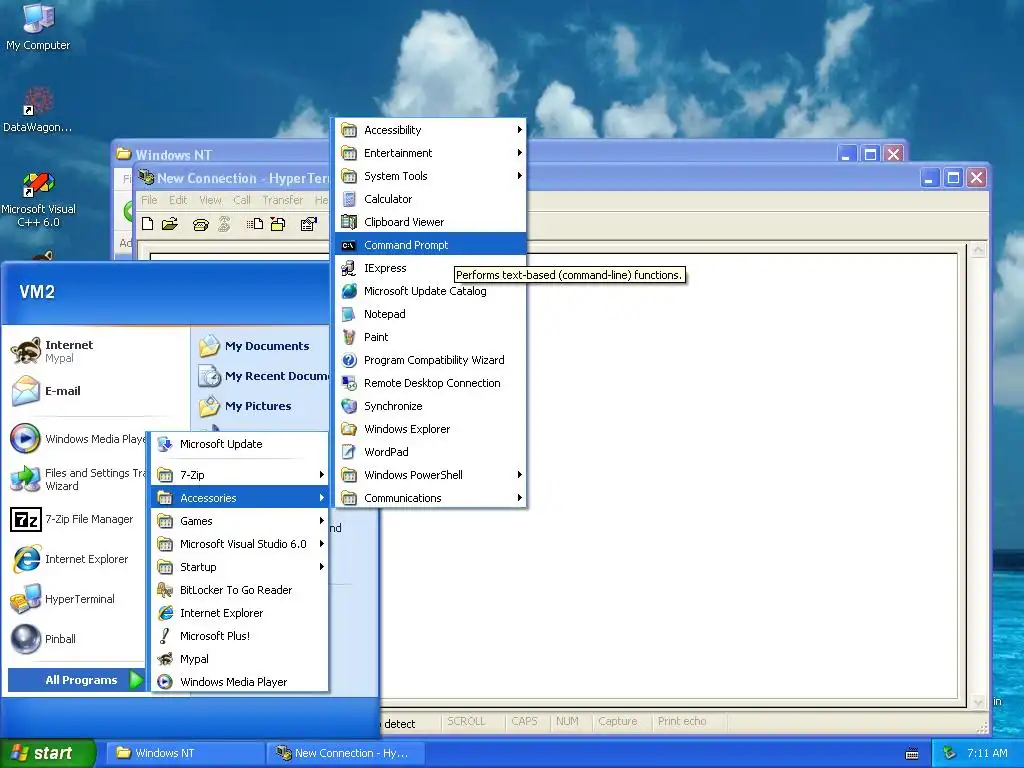The height and width of the screenshot is (768, 1024).
Task: Open Mypal from All Programs list
Action: (x=239, y=659)
